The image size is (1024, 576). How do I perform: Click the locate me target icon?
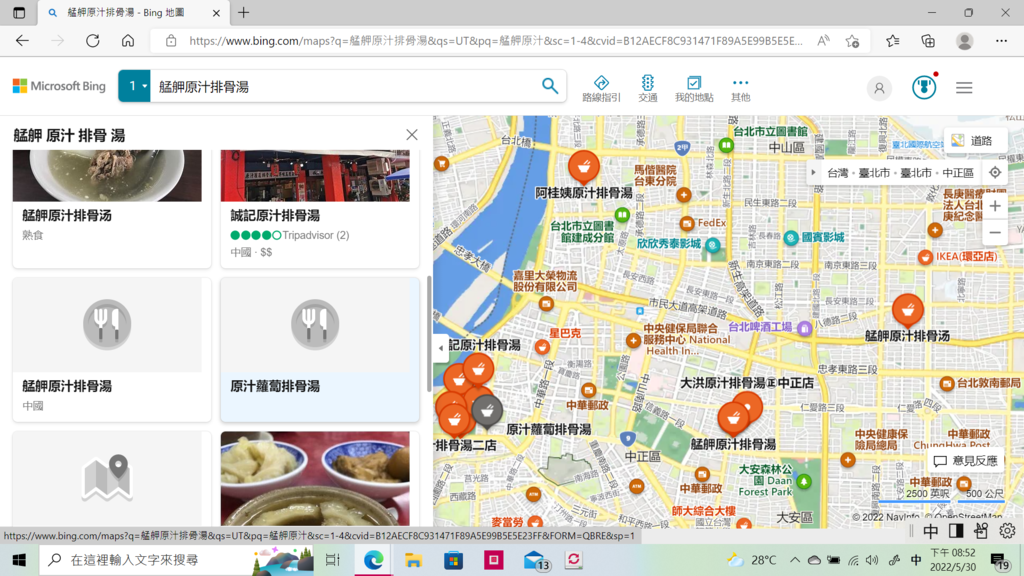tap(995, 172)
